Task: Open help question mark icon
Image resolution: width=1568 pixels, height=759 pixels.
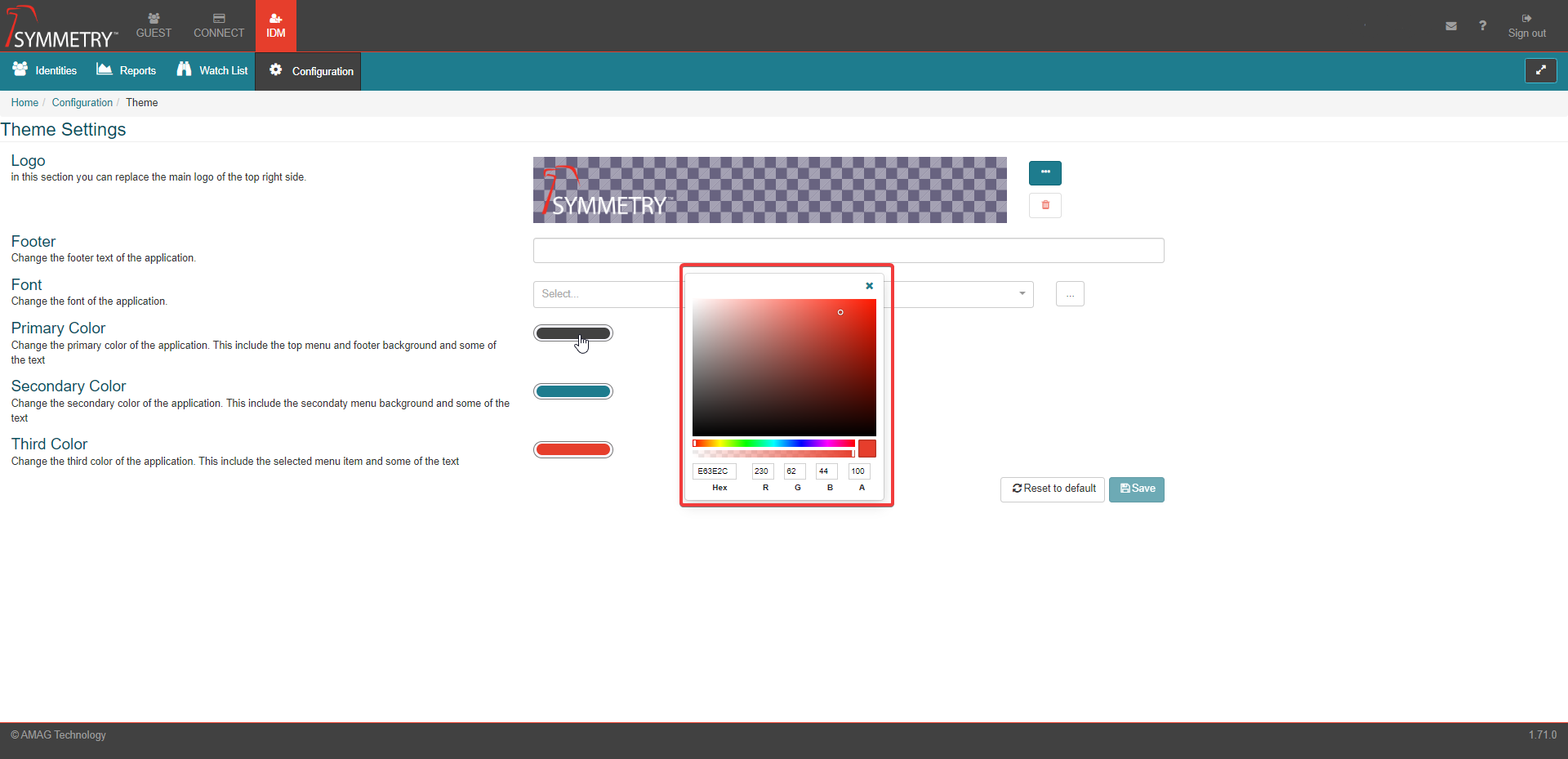Action: (x=1482, y=25)
